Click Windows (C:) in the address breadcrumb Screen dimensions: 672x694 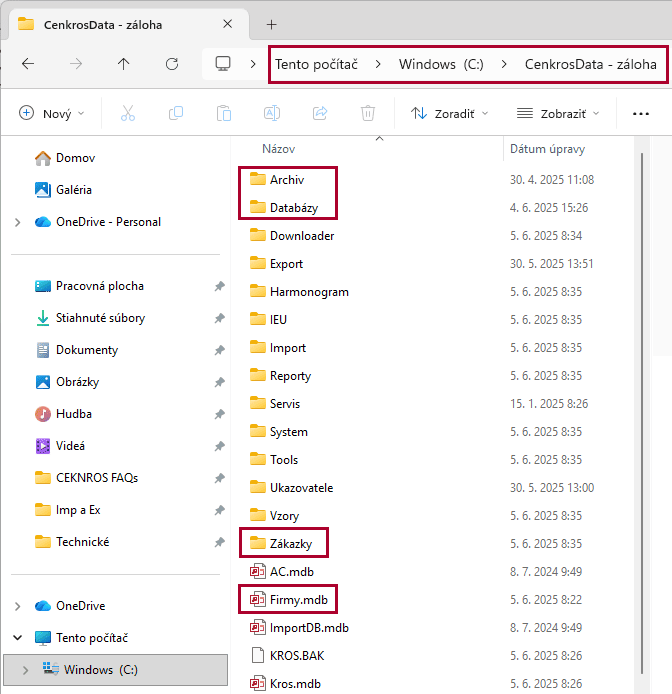pos(441,64)
